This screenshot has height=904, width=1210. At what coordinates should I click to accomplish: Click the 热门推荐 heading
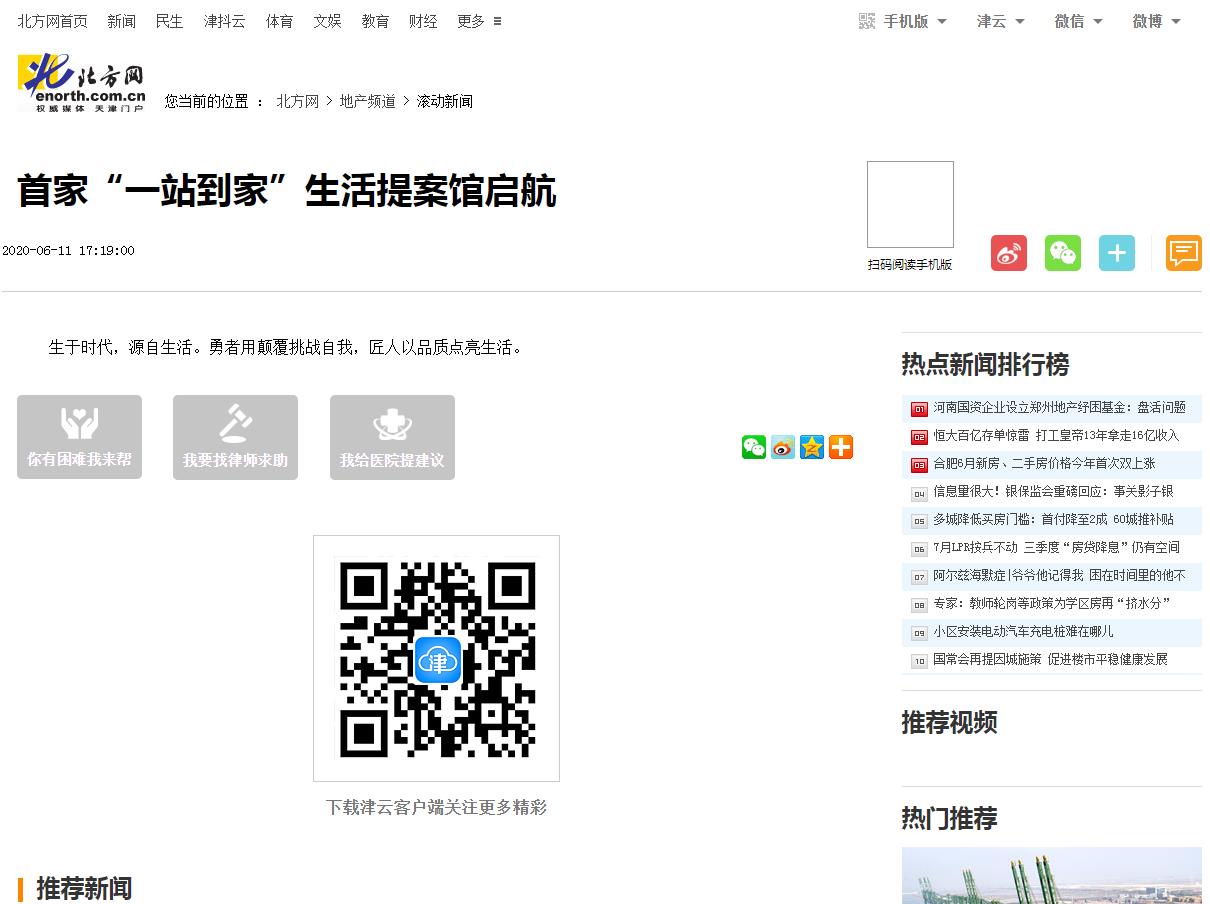tap(949, 819)
